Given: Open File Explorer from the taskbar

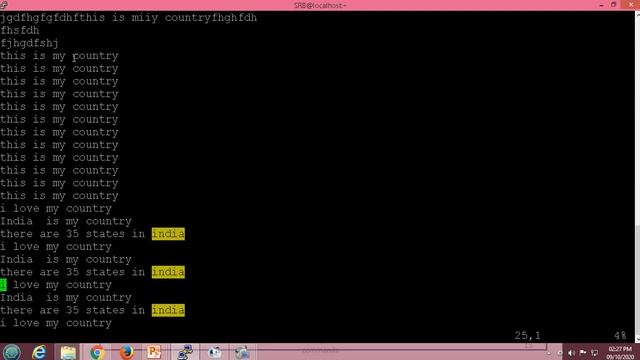Looking at the screenshot, I should pyautogui.click(x=68, y=352).
